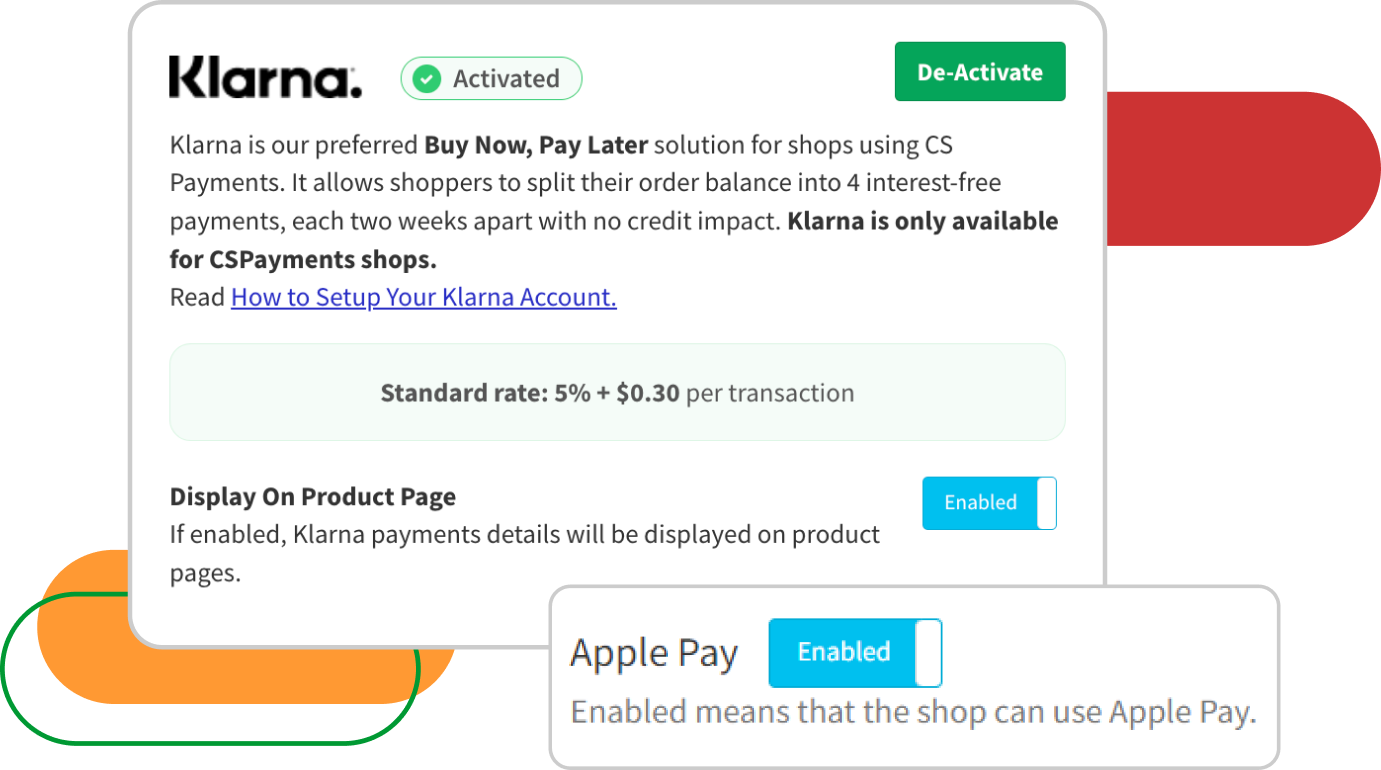Image resolution: width=1381 pixels, height=770 pixels.
Task: Toggle Display On Product Page switch
Action: click(988, 503)
